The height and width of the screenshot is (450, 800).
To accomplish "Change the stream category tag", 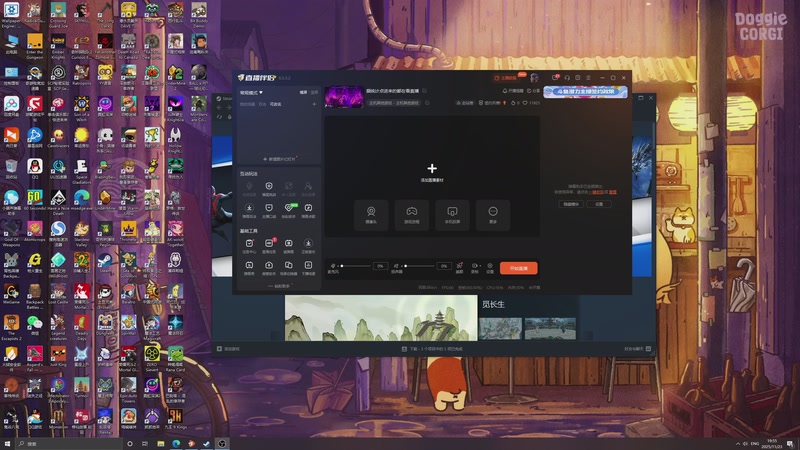I will click(x=394, y=103).
